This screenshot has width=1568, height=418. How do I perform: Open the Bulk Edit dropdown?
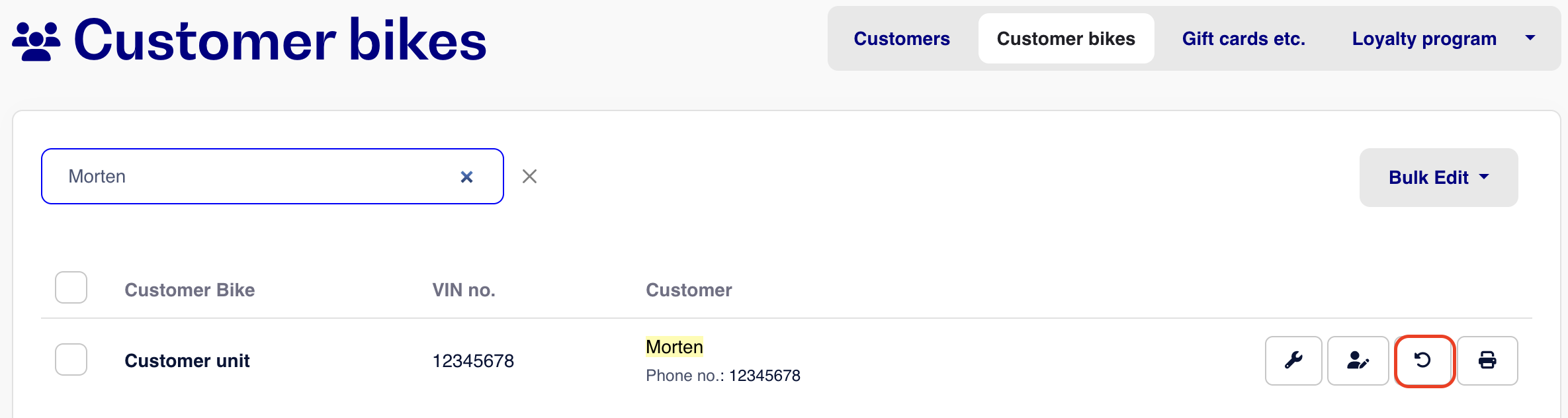[x=1438, y=177]
